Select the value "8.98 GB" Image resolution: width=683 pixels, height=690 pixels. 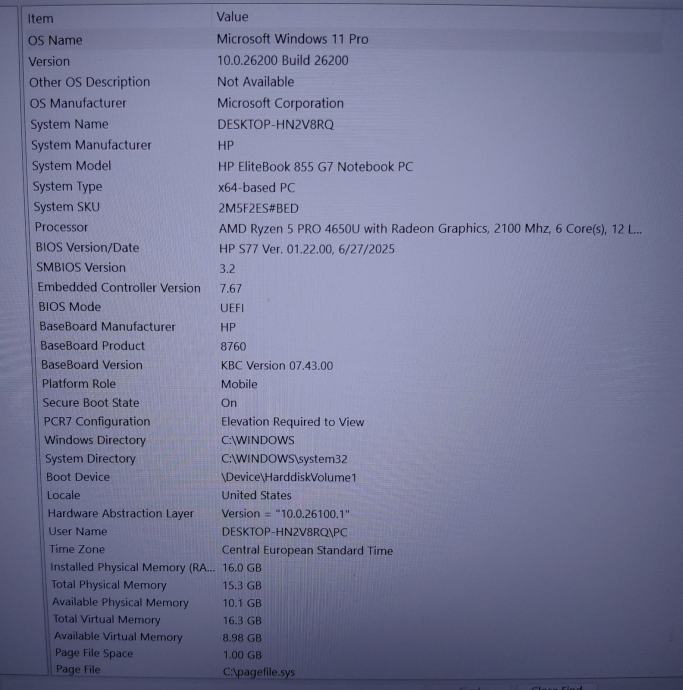[242, 638]
